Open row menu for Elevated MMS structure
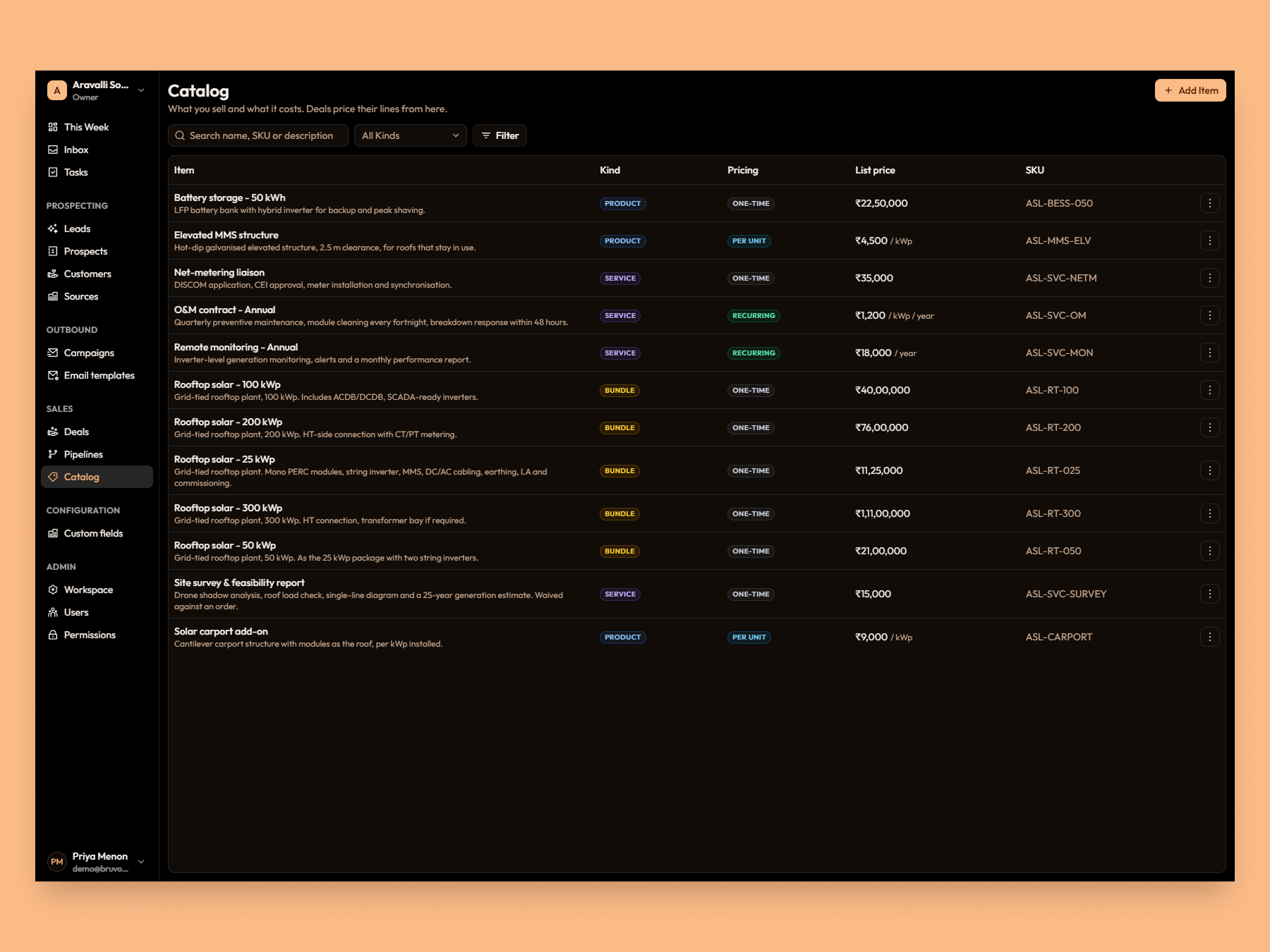Image resolution: width=1270 pixels, height=952 pixels. (x=1209, y=240)
